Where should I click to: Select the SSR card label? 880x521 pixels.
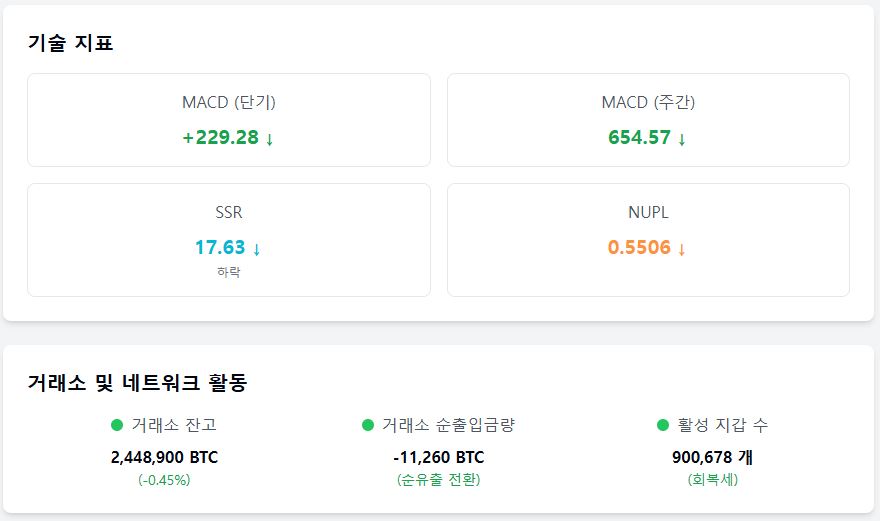pyautogui.click(x=229, y=212)
